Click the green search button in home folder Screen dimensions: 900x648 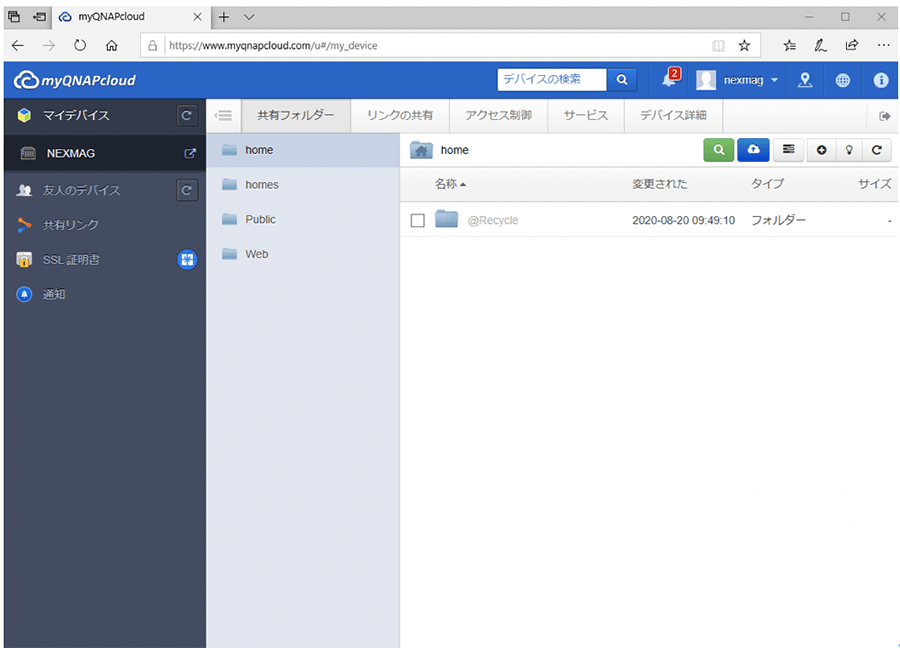[x=719, y=150]
